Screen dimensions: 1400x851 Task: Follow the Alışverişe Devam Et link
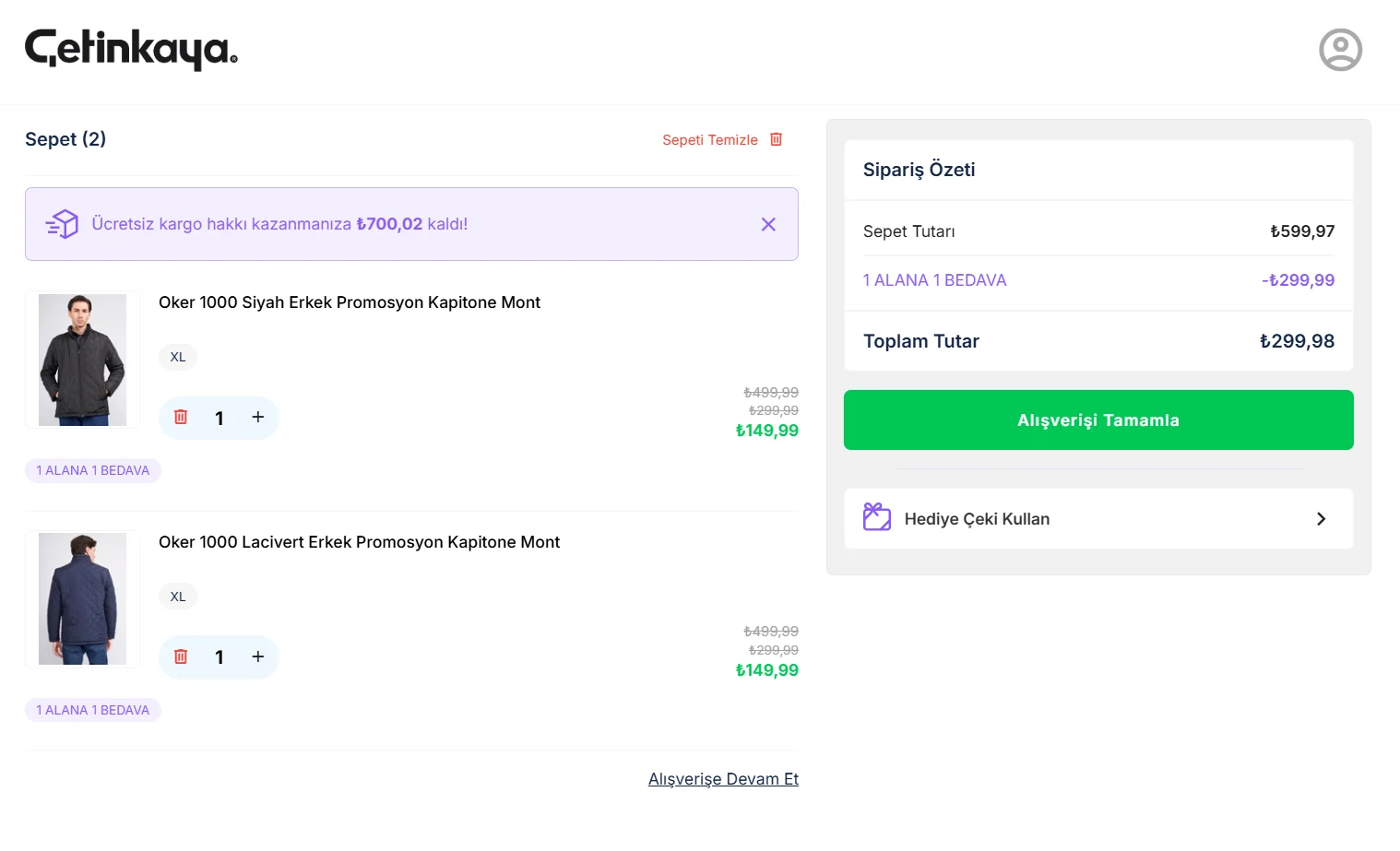(x=723, y=779)
